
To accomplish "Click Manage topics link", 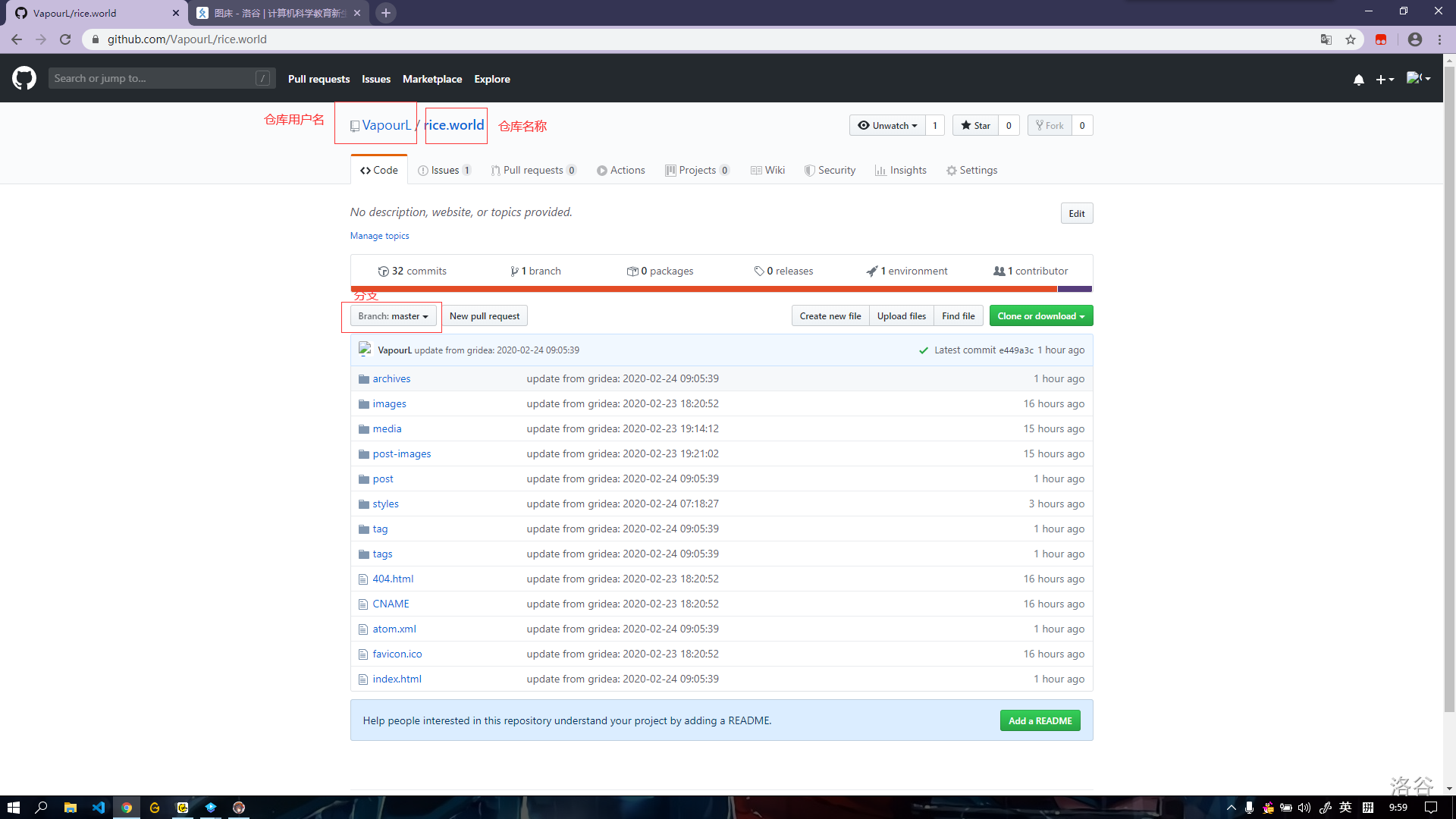I will pos(379,236).
